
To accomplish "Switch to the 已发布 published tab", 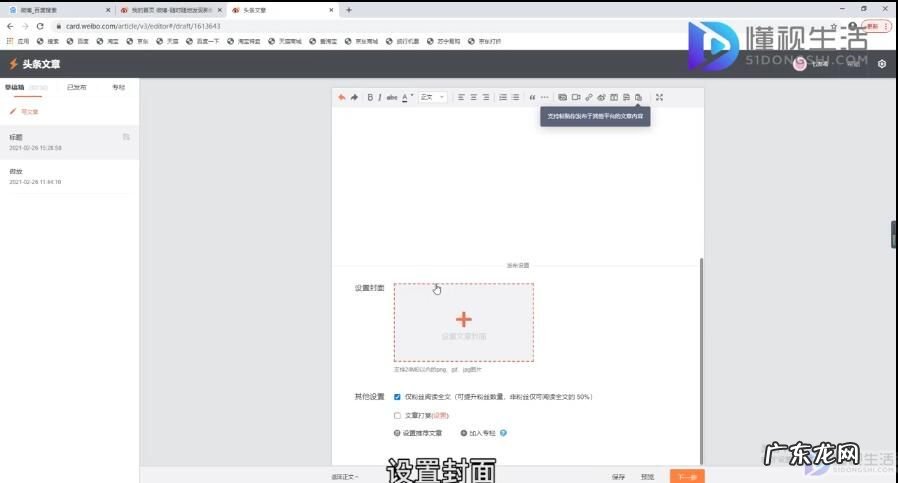I will [x=77, y=88].
